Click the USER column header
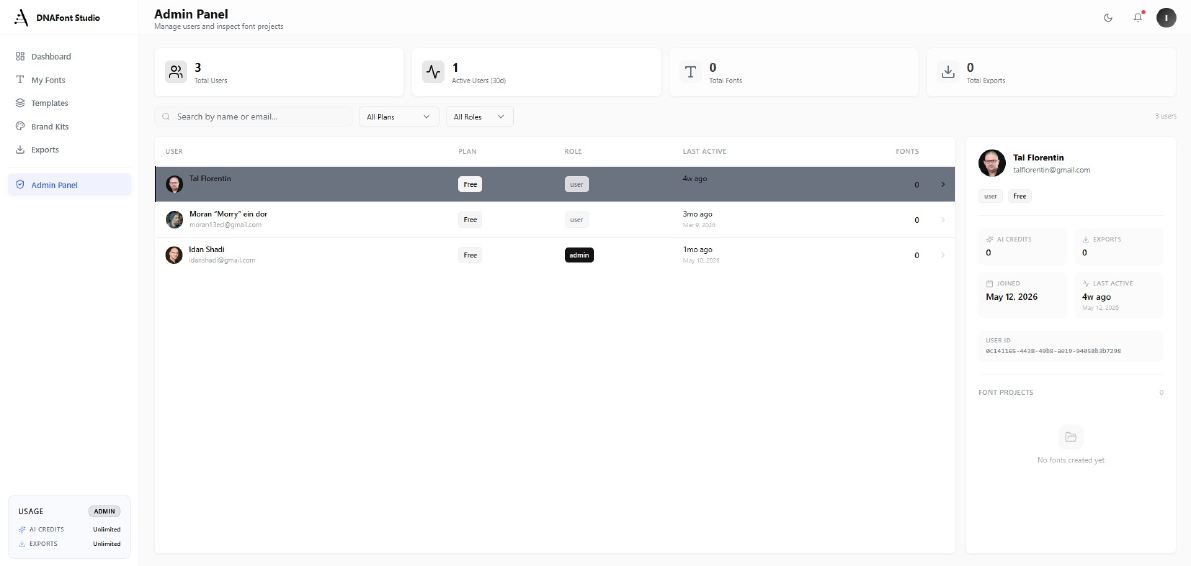1191x566 pixels. 174,151
